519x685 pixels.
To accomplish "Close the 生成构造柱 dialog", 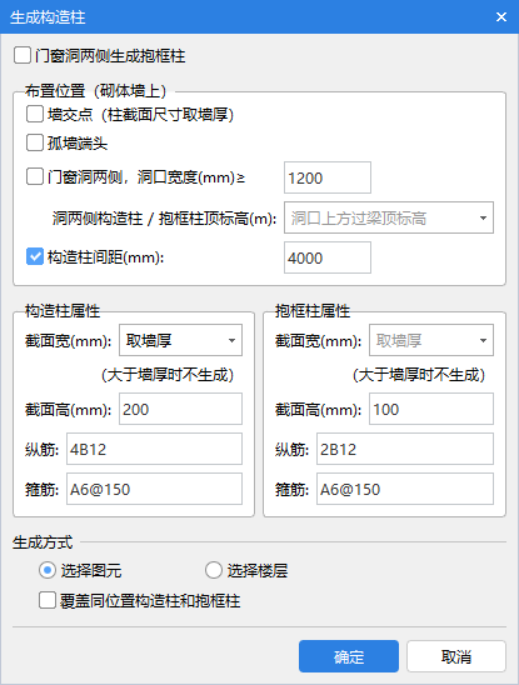I will pyautogui.click(x=501, y=17).
